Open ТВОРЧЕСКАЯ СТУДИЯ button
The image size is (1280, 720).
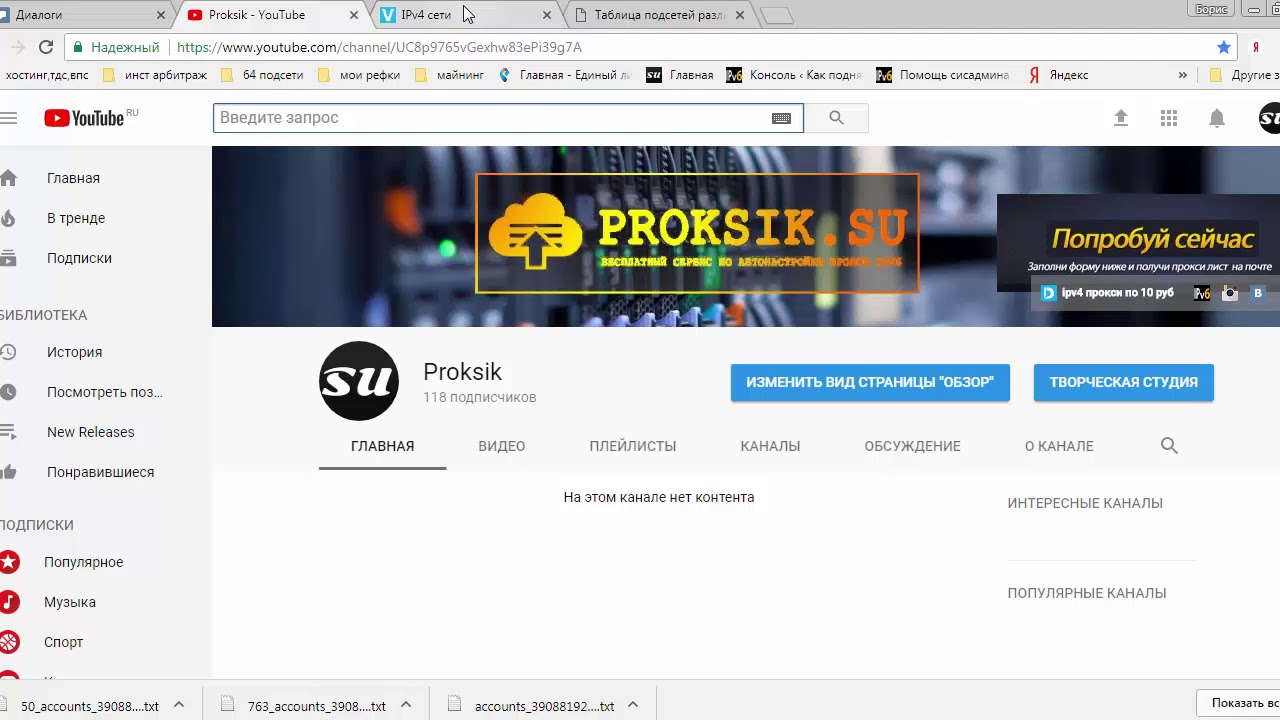pyautogui.click(x=1123, y=382)
